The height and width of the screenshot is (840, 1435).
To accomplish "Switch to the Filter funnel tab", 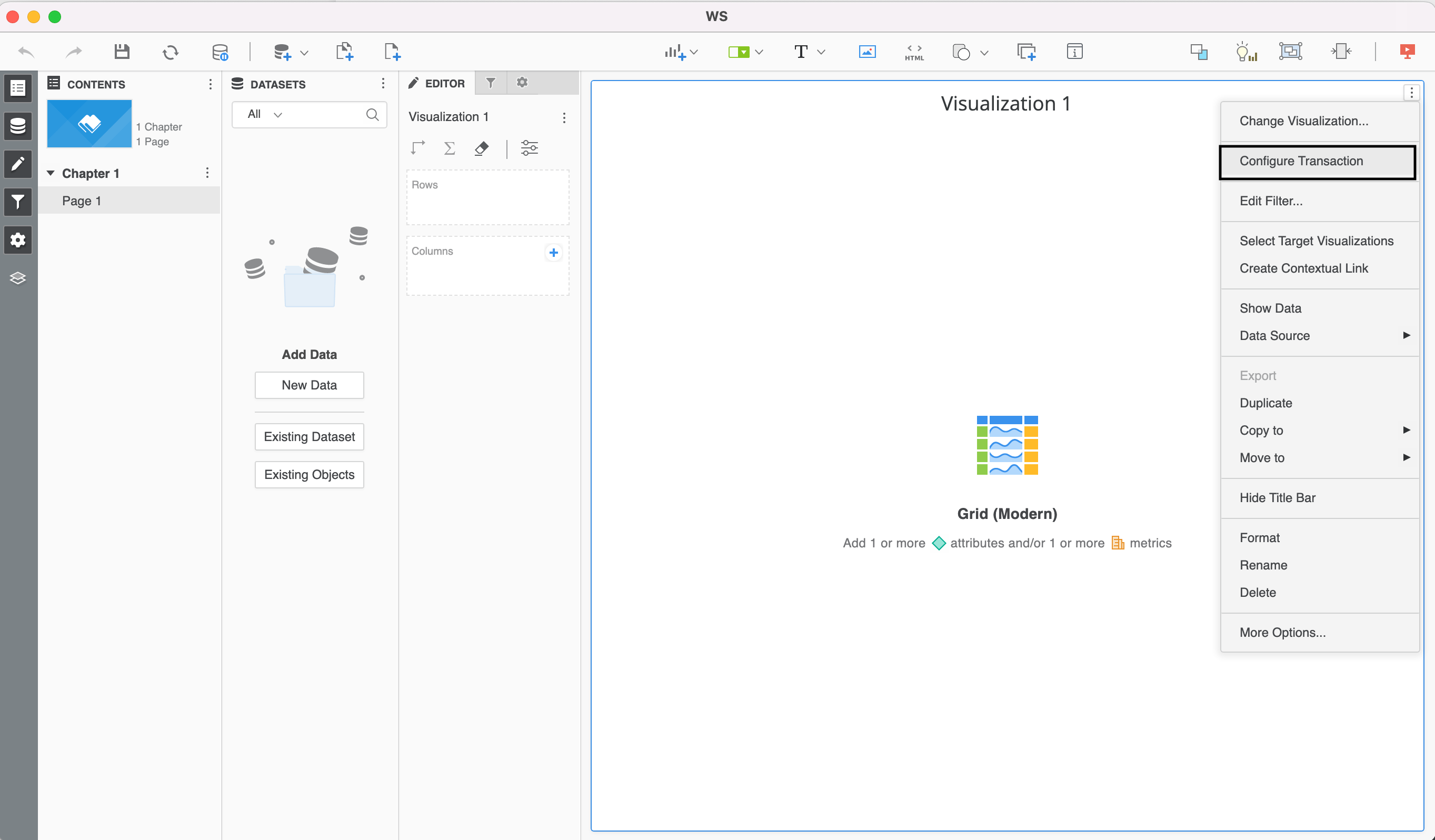I will click(490, 83).
